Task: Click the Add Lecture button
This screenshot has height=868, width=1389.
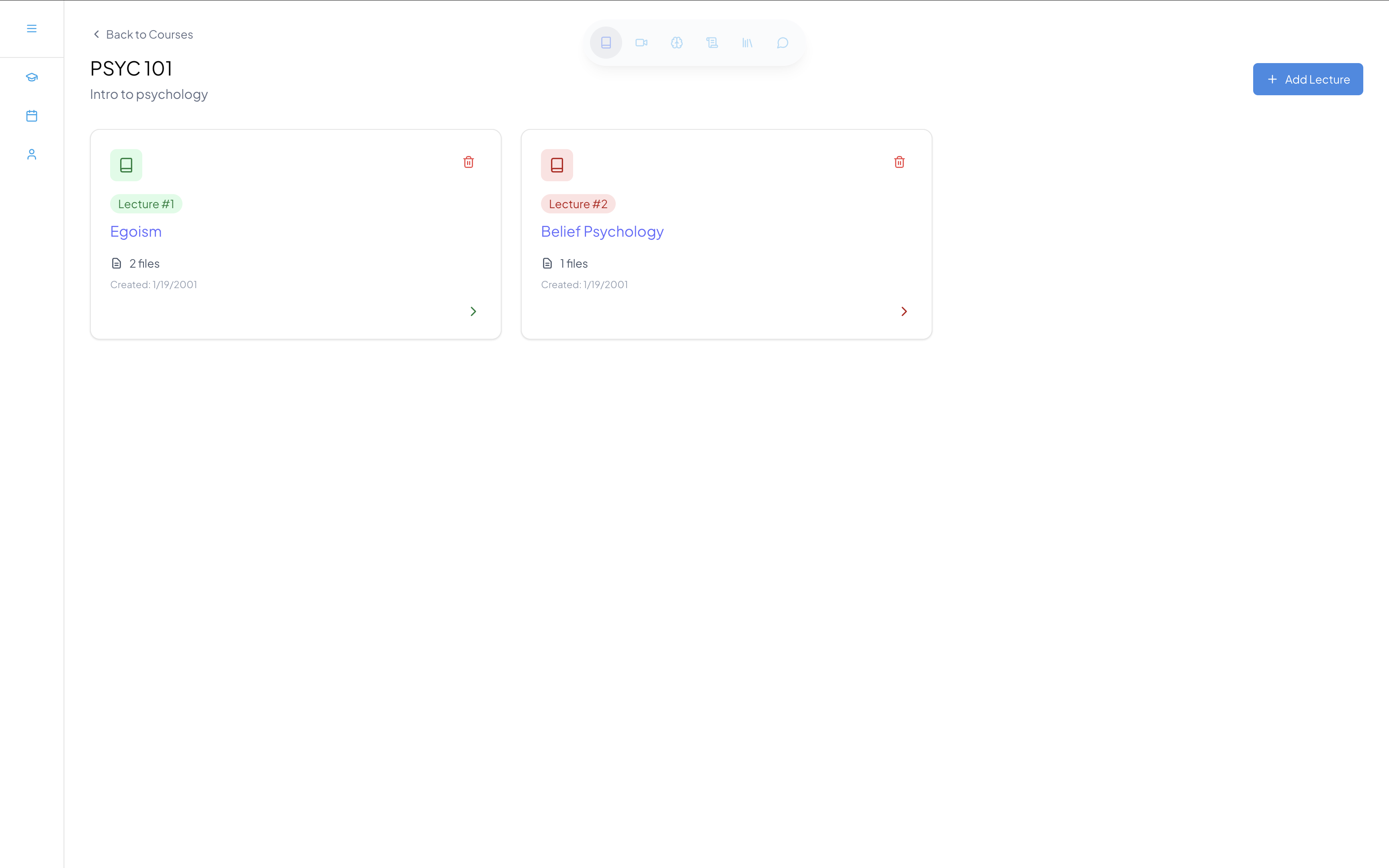Action: (x=1307, y=79)
